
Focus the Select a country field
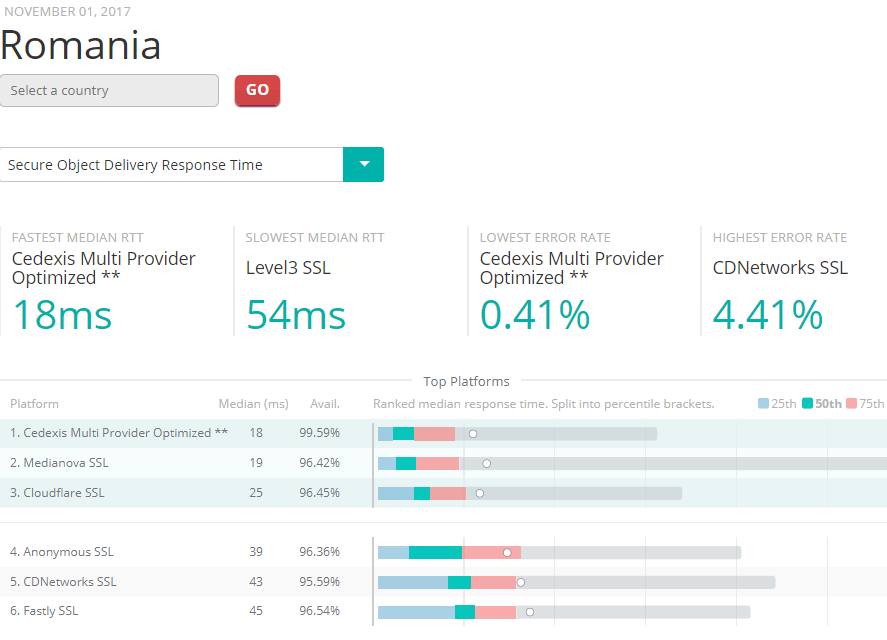pyautogui.click(x=109, y=91)
